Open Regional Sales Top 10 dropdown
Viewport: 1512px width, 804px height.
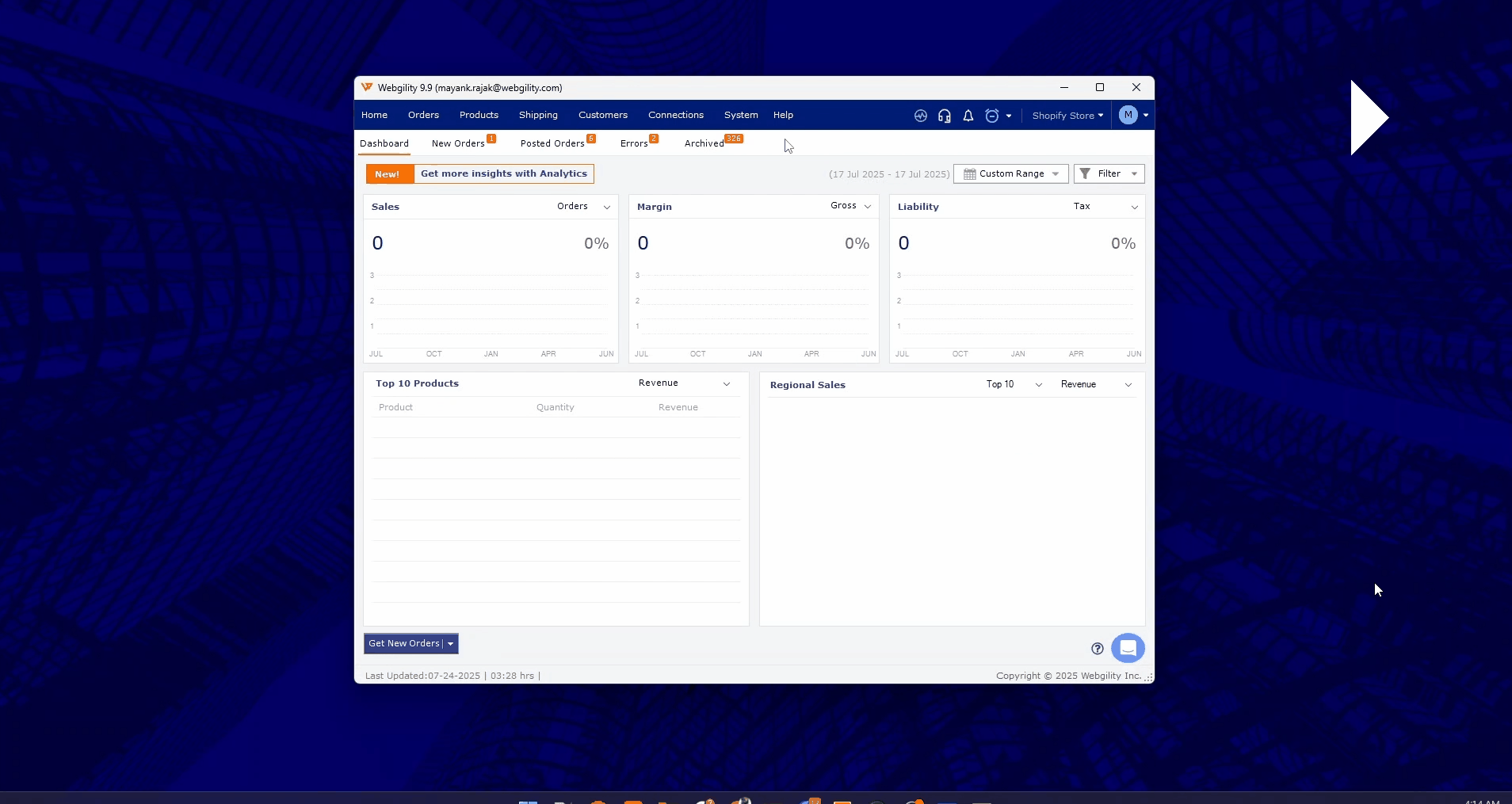tap(1014, 384)
